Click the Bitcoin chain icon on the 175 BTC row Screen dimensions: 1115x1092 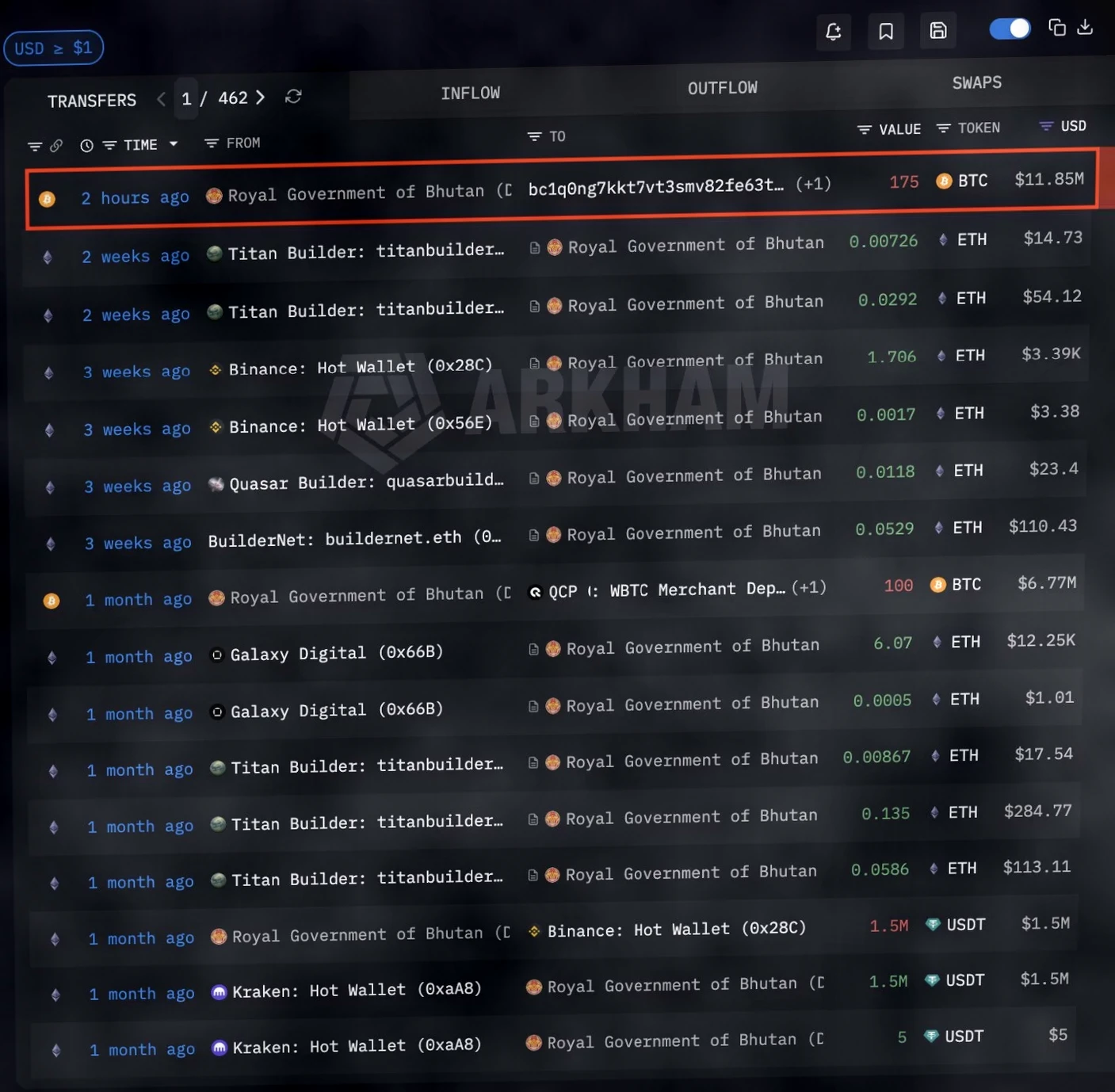coord(48,199)
